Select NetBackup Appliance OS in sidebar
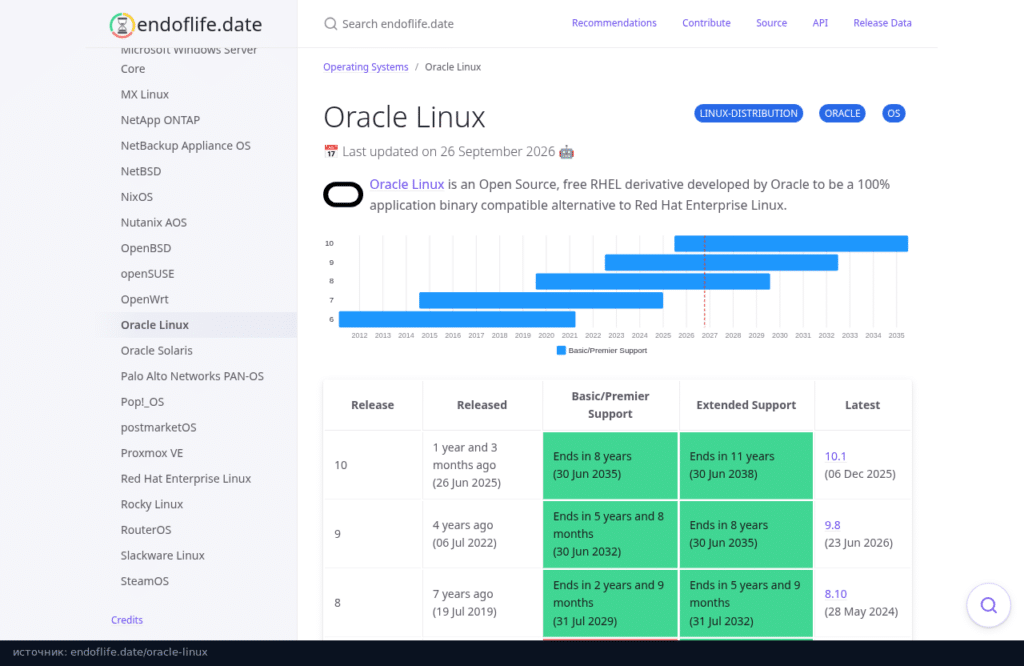 185,146
